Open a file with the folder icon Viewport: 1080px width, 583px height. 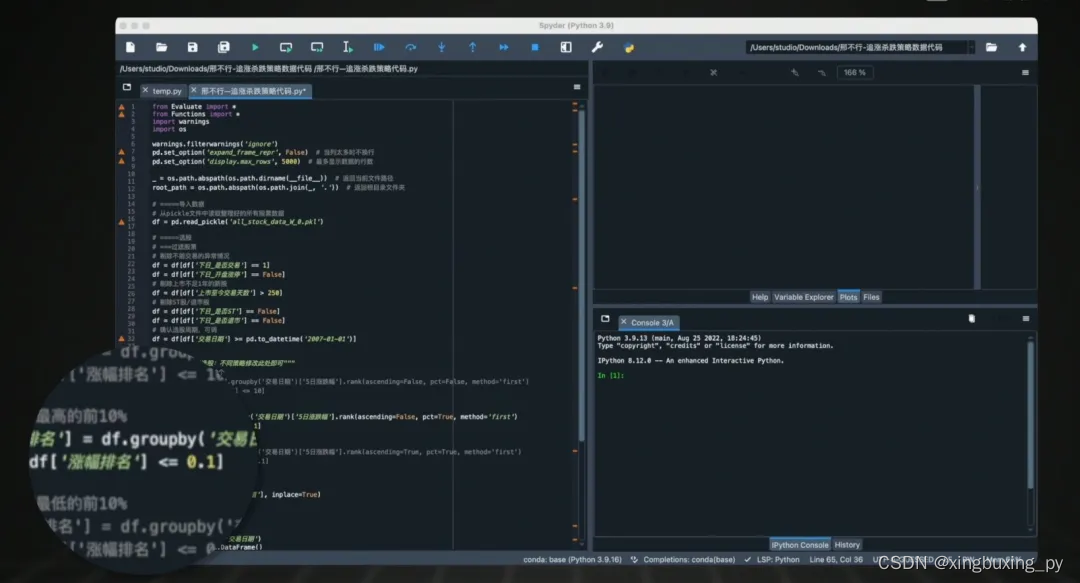point(161,47)
